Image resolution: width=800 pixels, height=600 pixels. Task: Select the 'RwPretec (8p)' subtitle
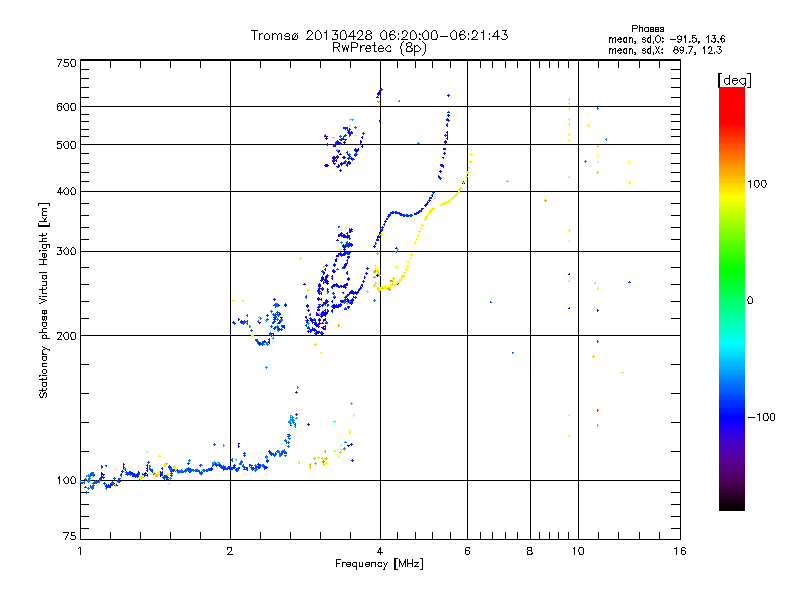379,48
